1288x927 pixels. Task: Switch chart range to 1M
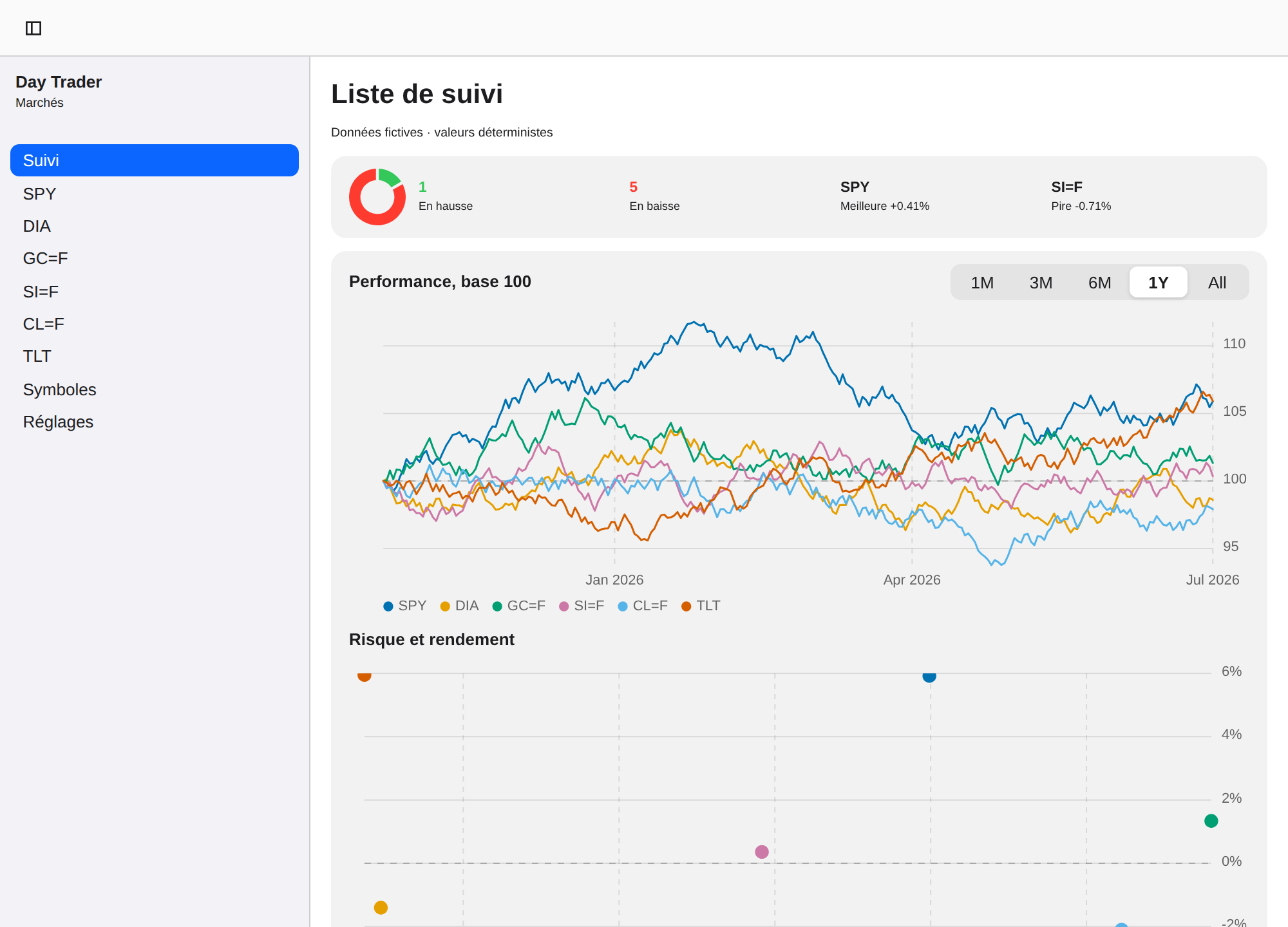pos(982,282)
